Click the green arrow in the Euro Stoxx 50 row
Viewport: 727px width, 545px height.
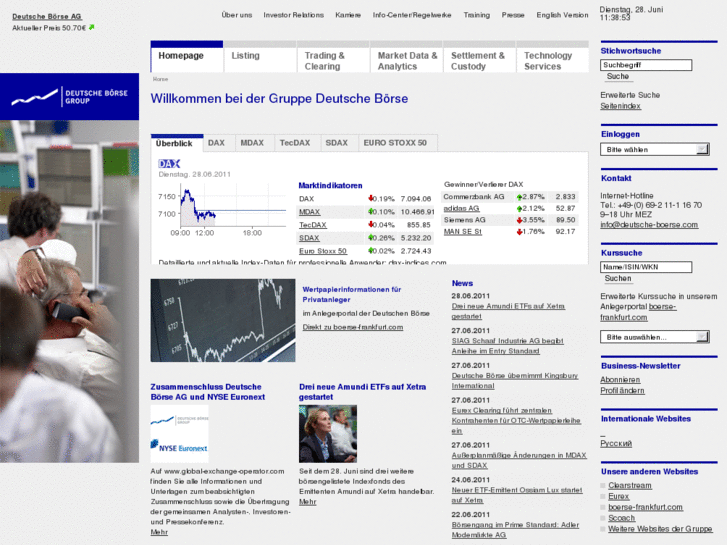pyautogui.click(x=370, y=251)
